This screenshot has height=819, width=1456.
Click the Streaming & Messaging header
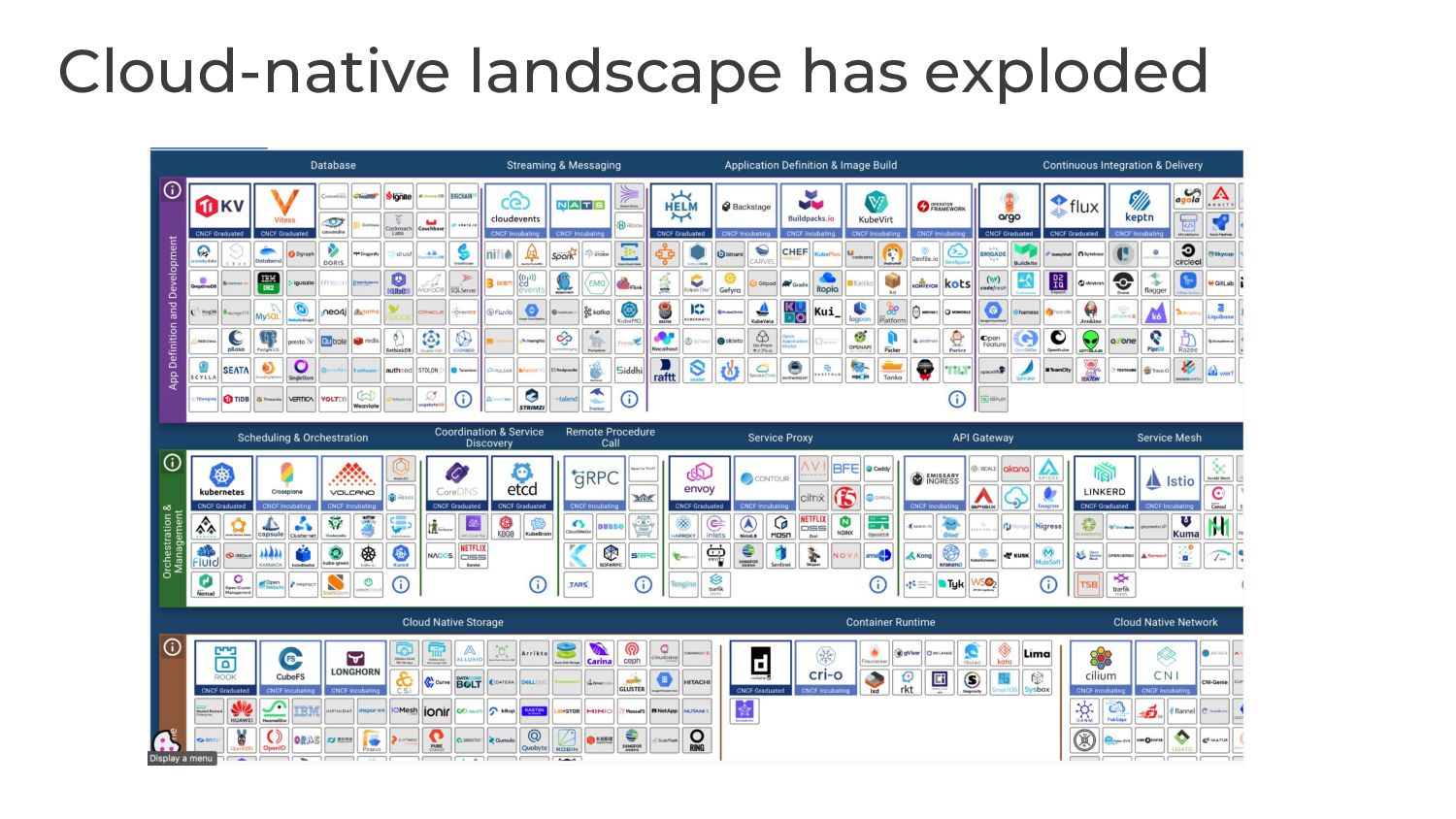click(564, 166)
